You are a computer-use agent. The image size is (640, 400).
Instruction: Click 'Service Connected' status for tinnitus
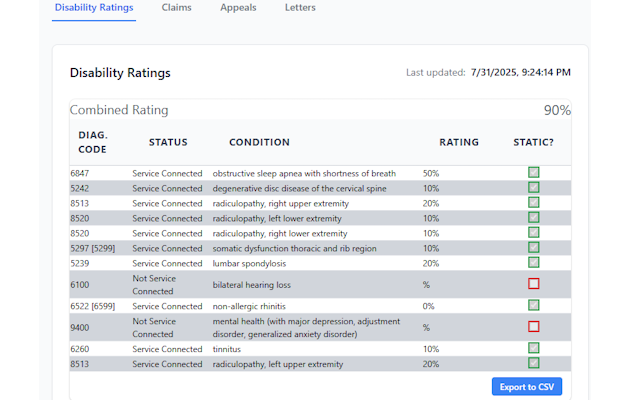pos(167,349)
